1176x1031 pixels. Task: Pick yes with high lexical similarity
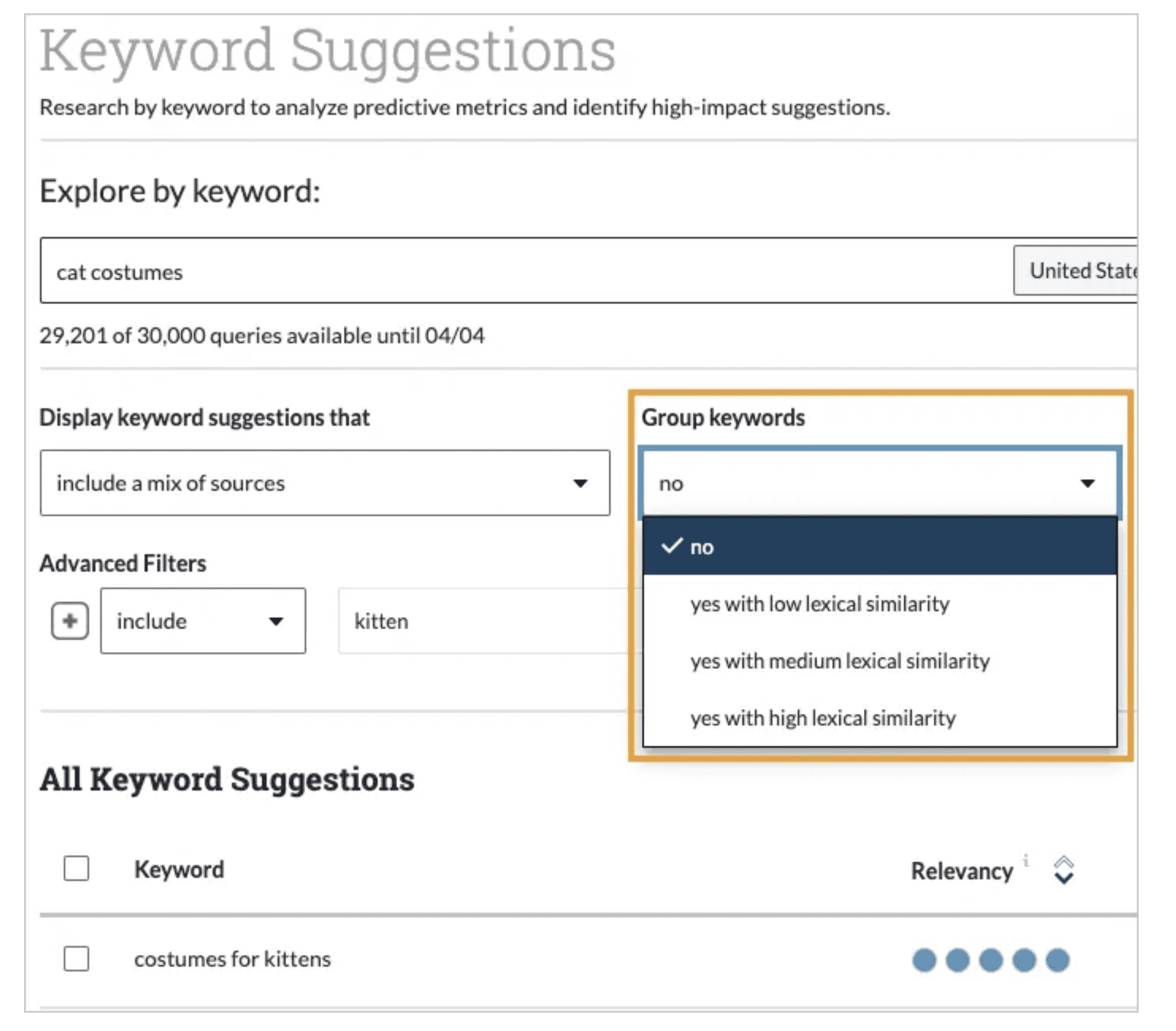823,718
